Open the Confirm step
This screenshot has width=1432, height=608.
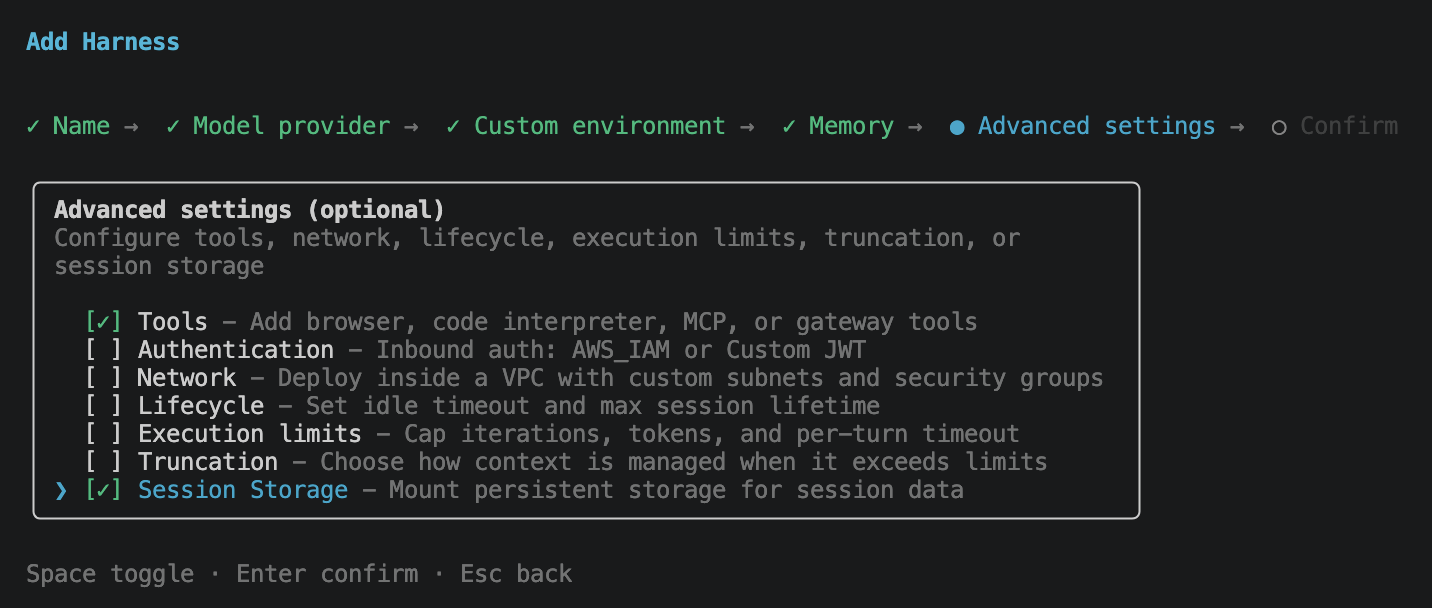(1349, 126)
